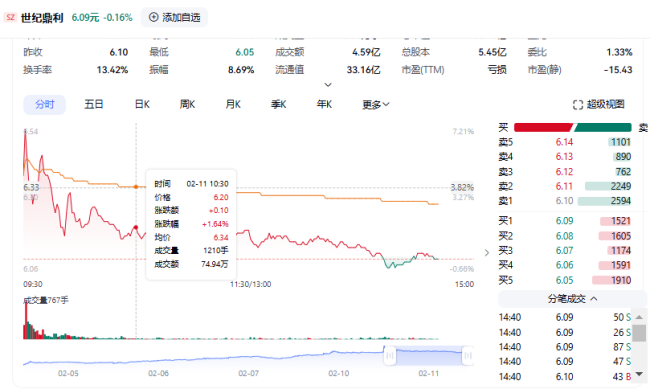Viewport: 650px width, 389px height.
Task: Click the 买5 price 6.05 row
Action: (565, 280)
